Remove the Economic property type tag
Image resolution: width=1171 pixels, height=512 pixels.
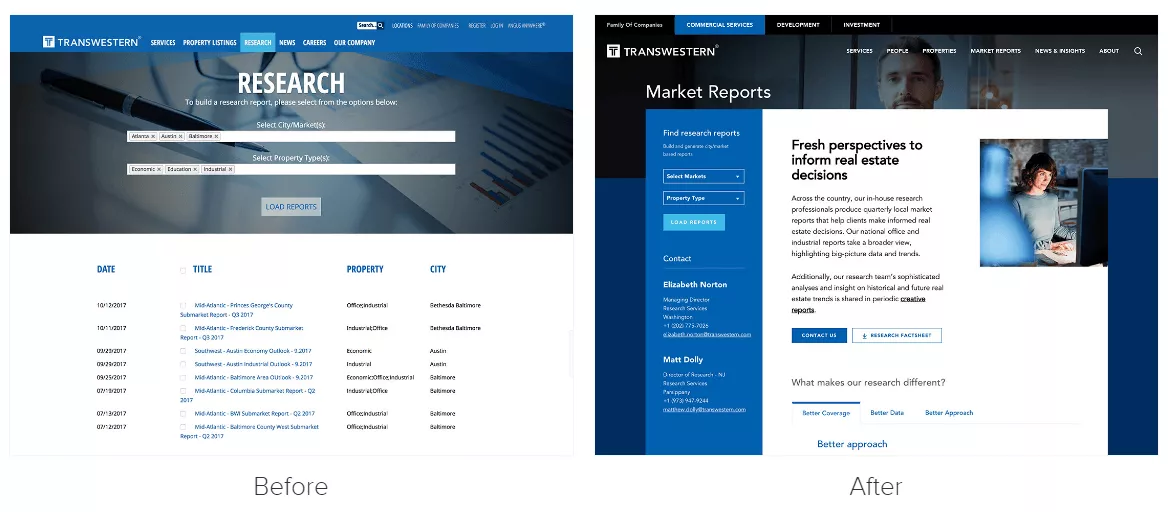[x=159, y=169]
